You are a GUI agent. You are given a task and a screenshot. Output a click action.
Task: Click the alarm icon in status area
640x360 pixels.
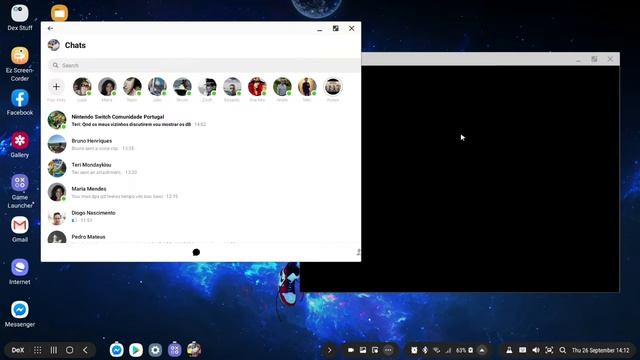[414, 350]
